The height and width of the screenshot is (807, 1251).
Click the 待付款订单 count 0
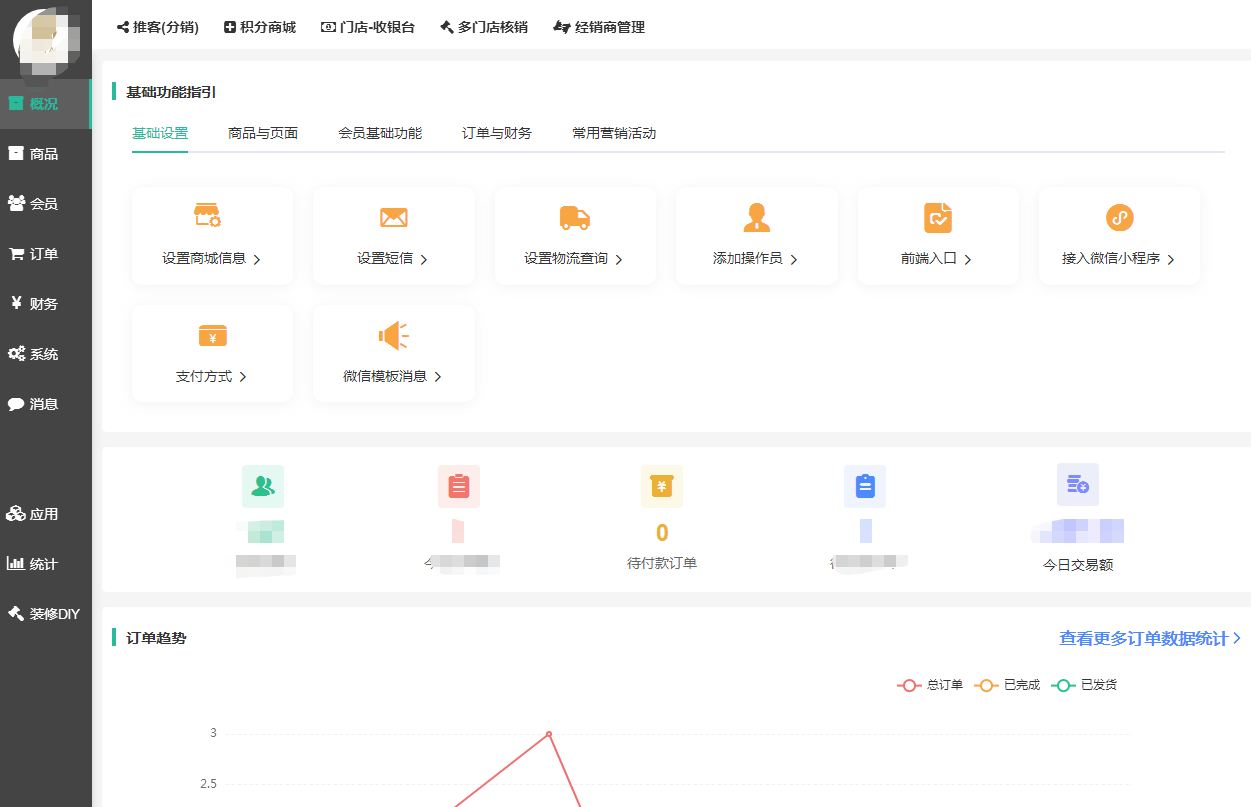click(662, 533)
